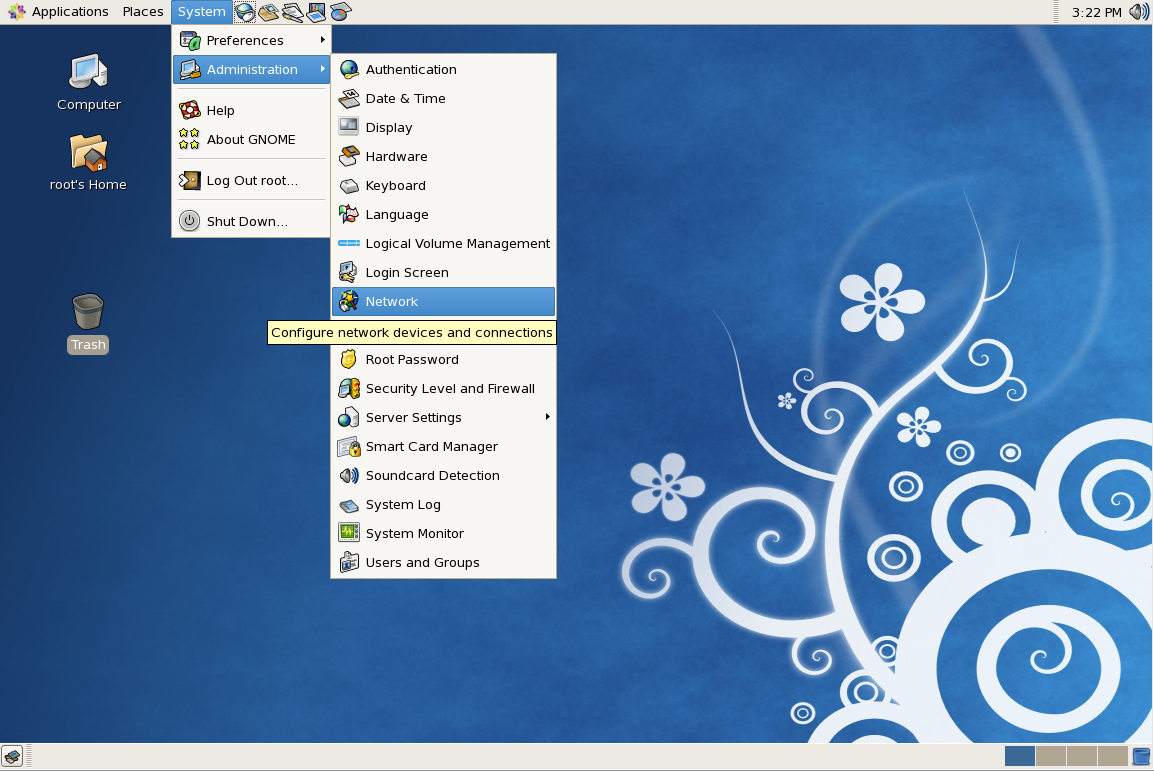Open OpenOffice Calc pie chart icon
This screenshot has width=1154, height=771.
pyautogui.click(x=340, y=11)
